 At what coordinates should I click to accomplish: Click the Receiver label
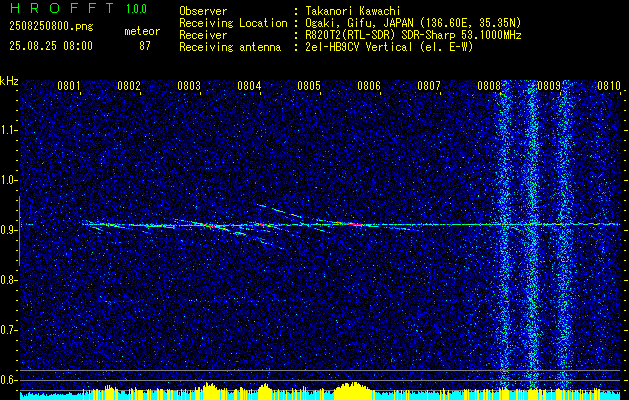pos(203,35)
